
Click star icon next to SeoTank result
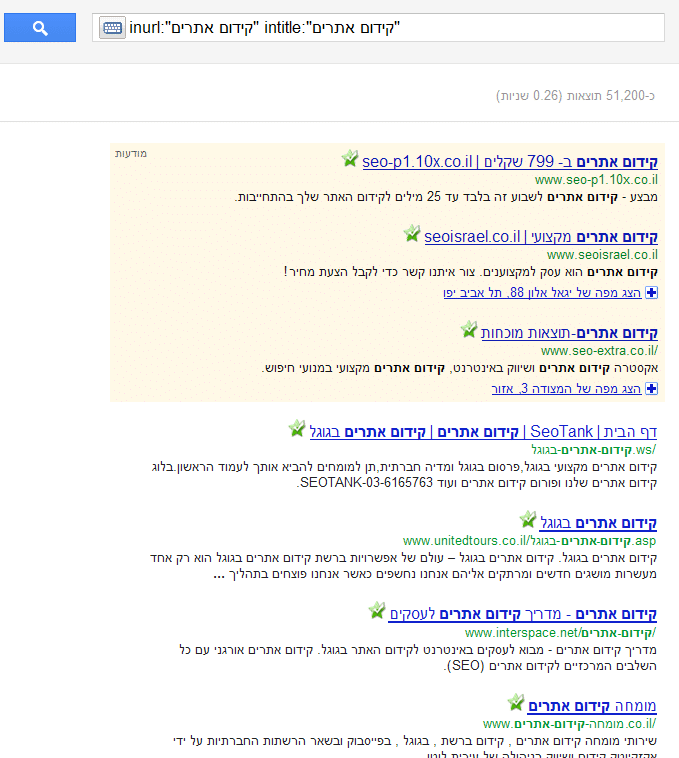click(297, 429)
